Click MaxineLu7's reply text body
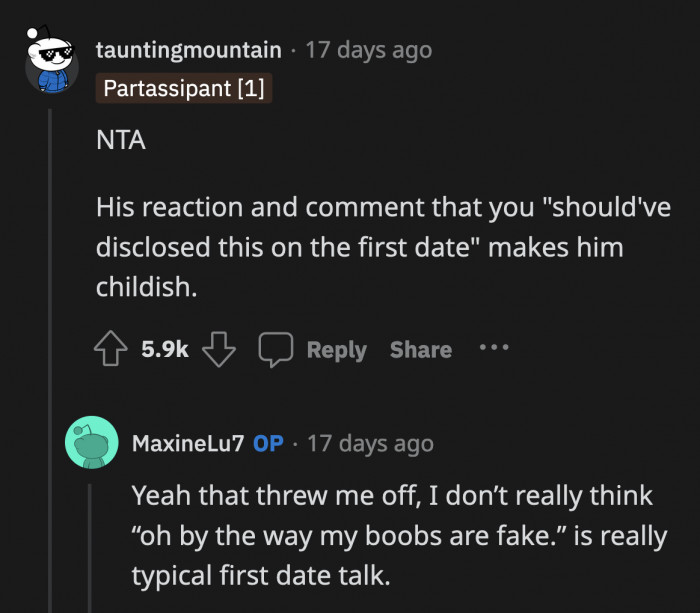Image resolution: width=700 pixels, height=613 pixels. [x=398, y=536]
